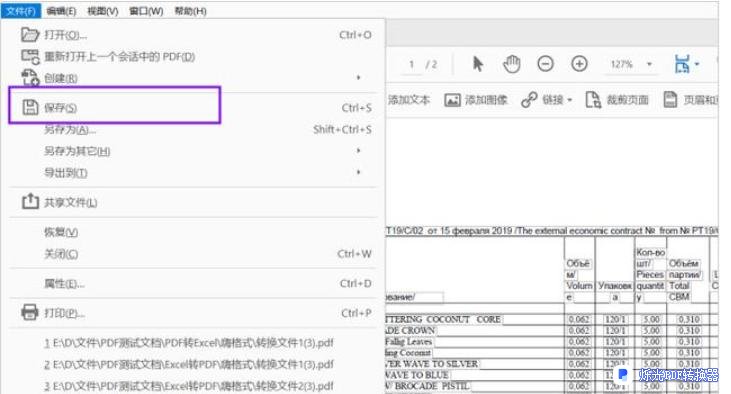Image resolution: width=731 pixels, height=394 pixels.
Task: Click the zoom in plus icon
Action: pyautogui.click(x=579, y=64)
